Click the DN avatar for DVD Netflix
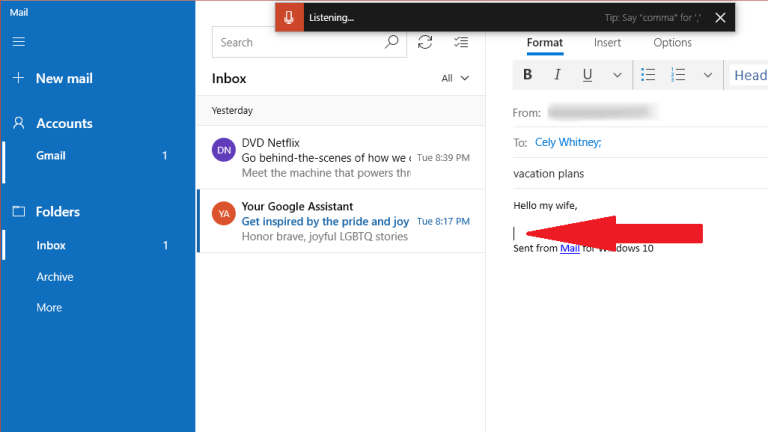 click(224, 150)
